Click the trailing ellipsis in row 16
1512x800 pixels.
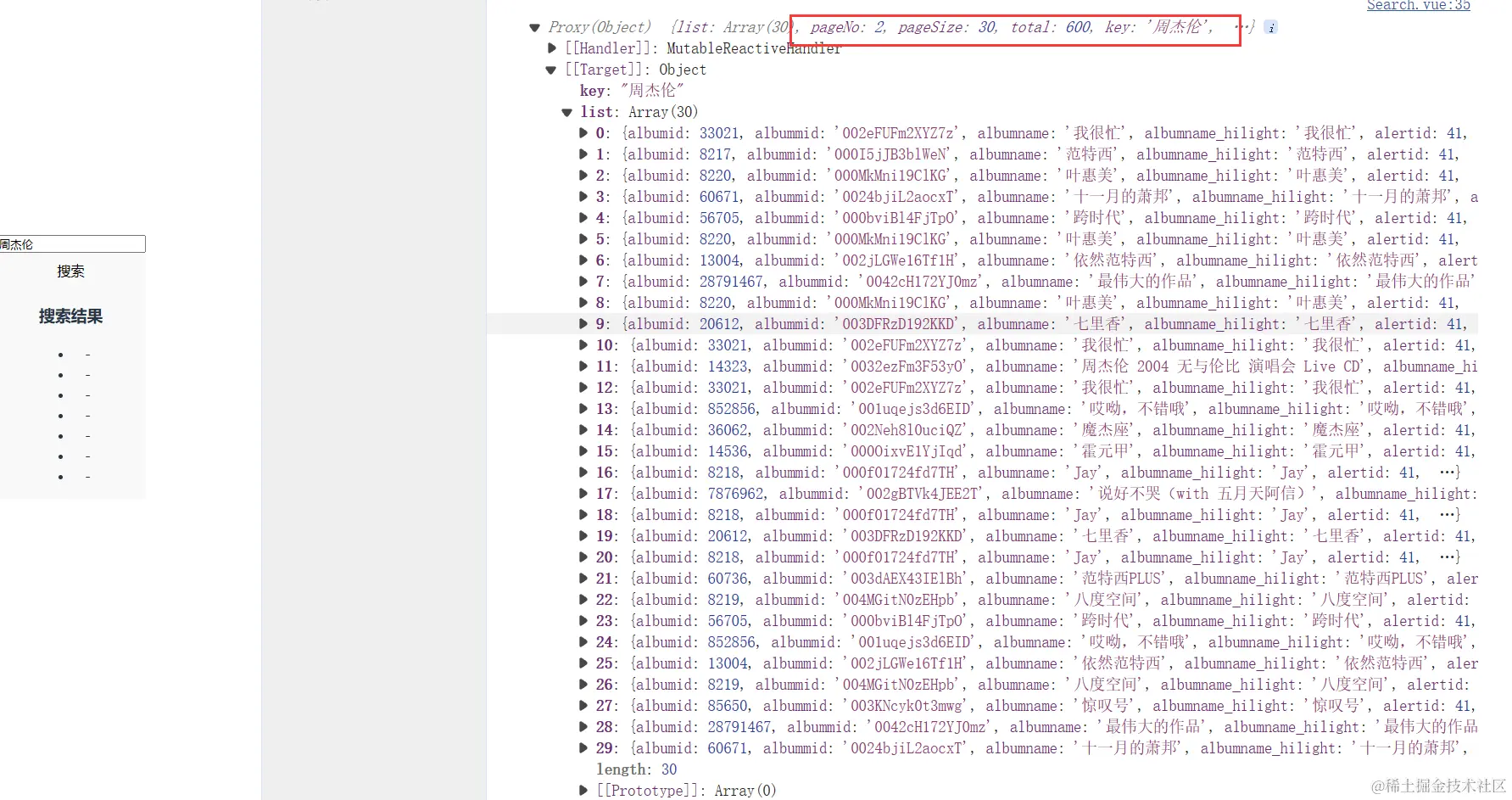1448,473
